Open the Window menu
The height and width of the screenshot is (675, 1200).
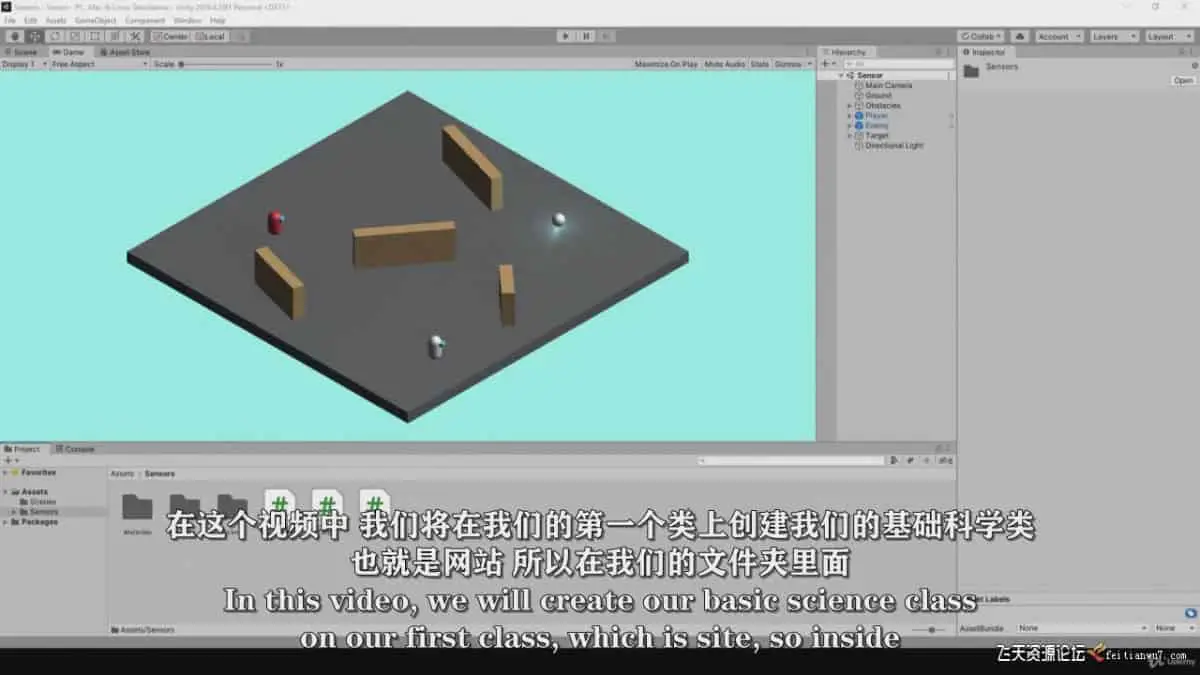[187, 20]
